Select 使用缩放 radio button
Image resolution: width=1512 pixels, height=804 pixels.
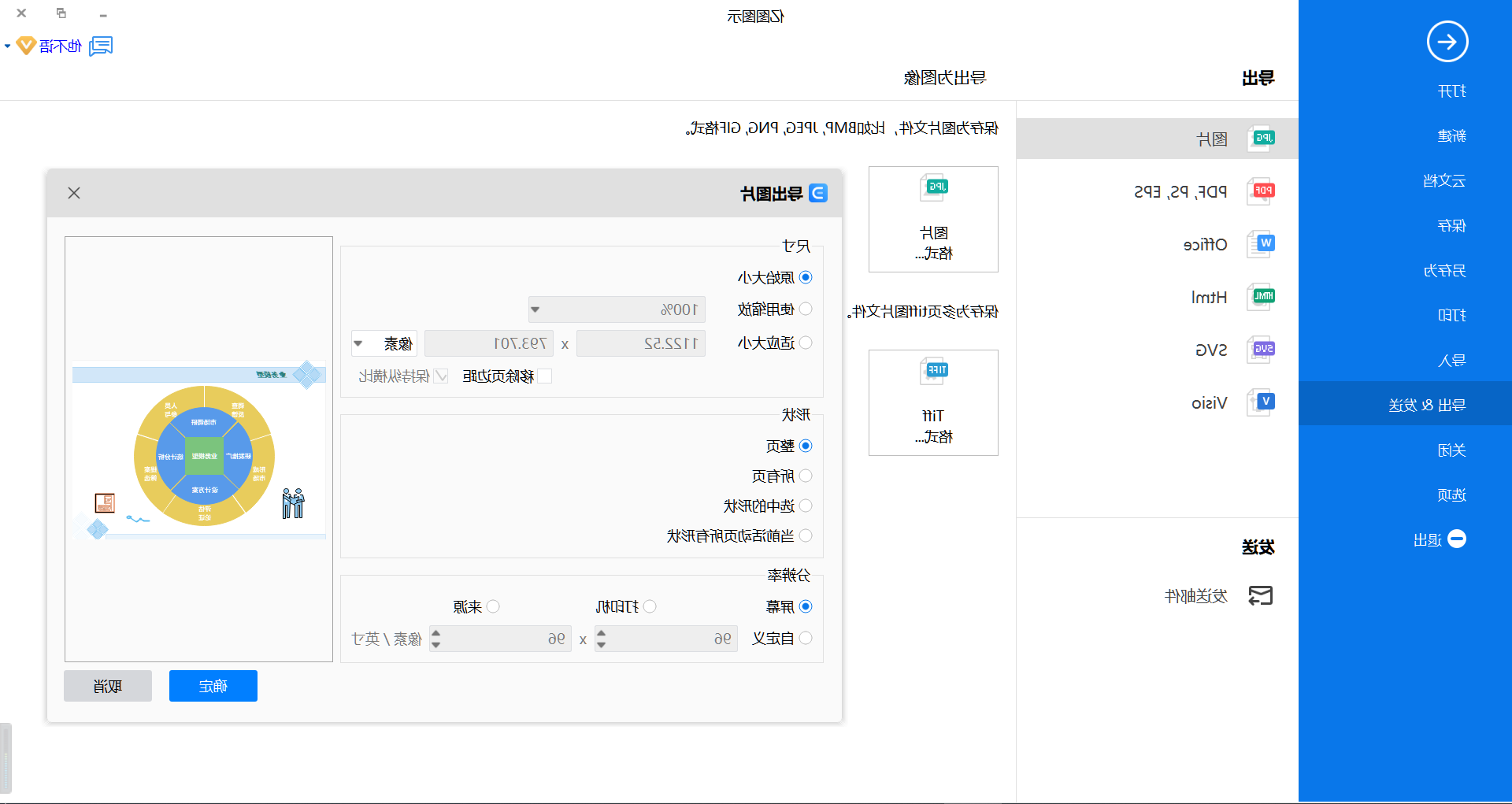(x=806, y=309)
